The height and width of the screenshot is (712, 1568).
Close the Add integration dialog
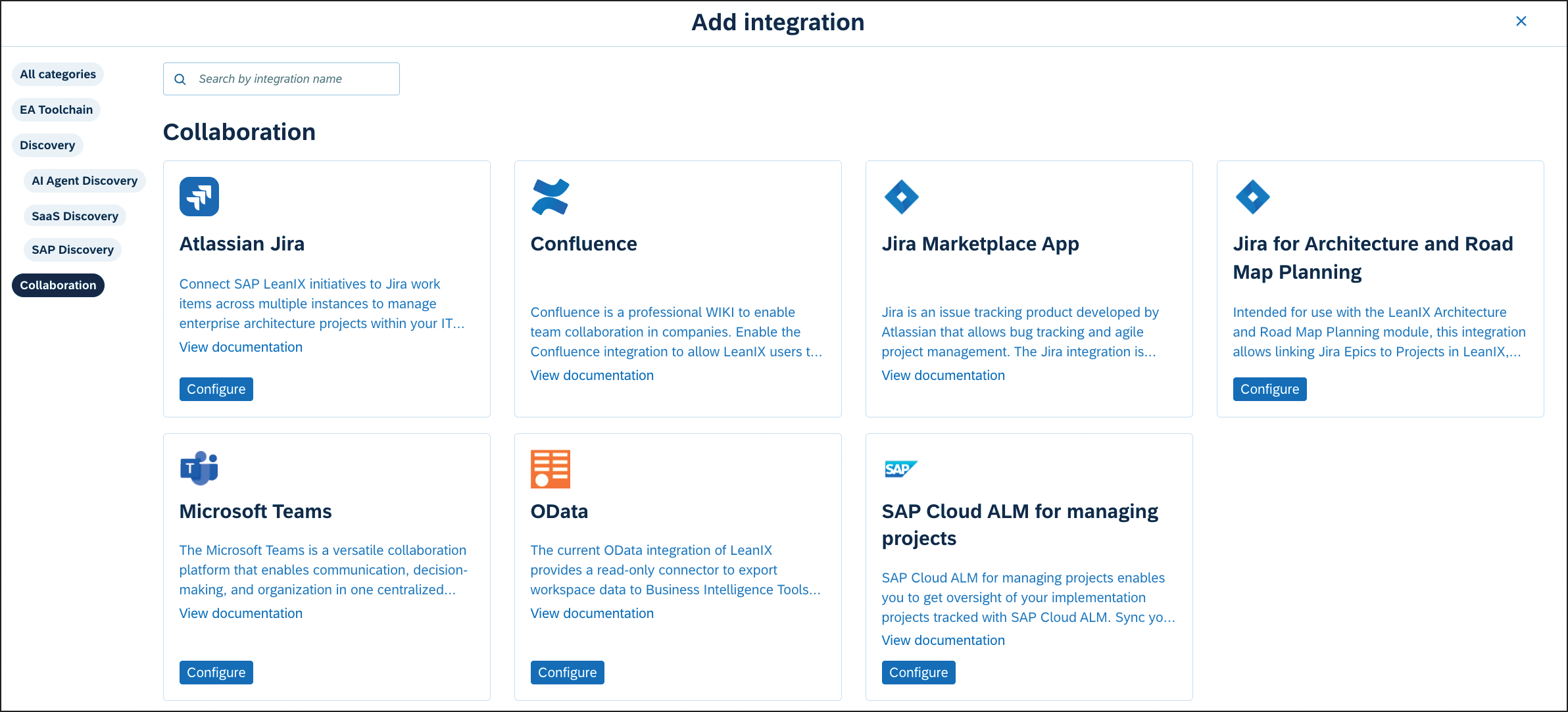[x=1521, y=21]
